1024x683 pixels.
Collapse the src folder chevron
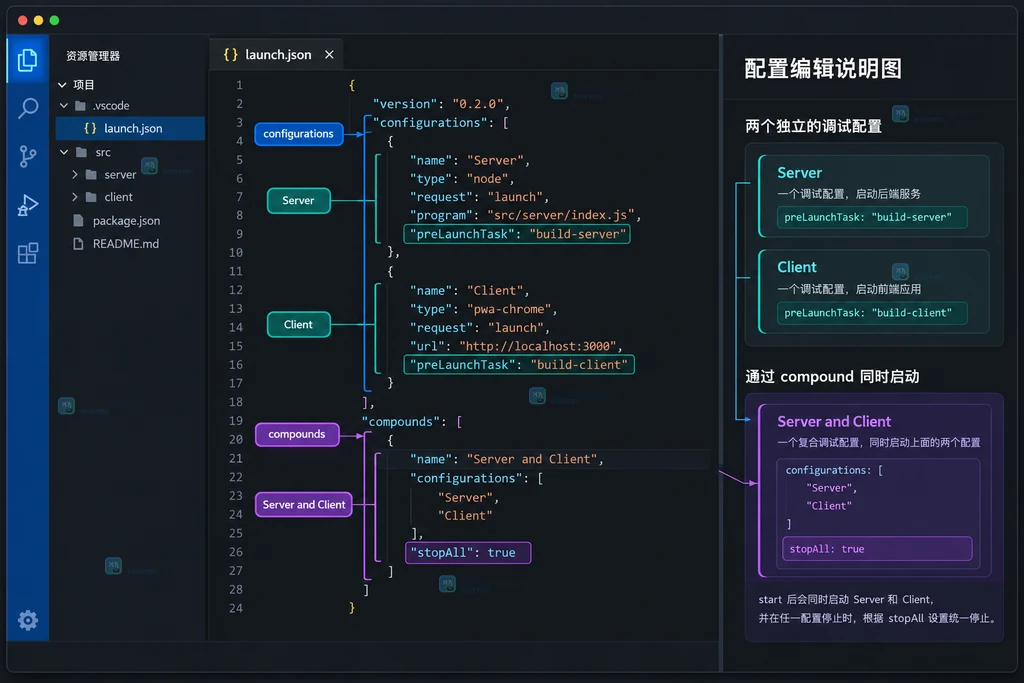pyautogui.click(x=64, y=152)
